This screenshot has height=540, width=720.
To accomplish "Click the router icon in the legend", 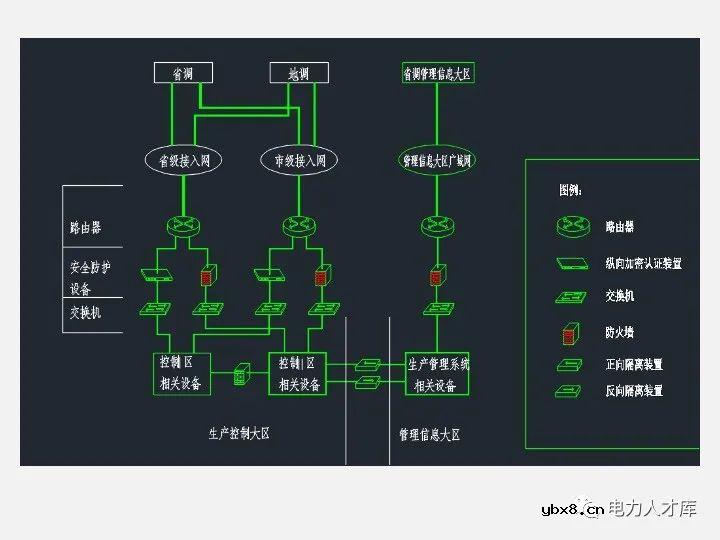I will pyautogui.click(x=570, y=228).
